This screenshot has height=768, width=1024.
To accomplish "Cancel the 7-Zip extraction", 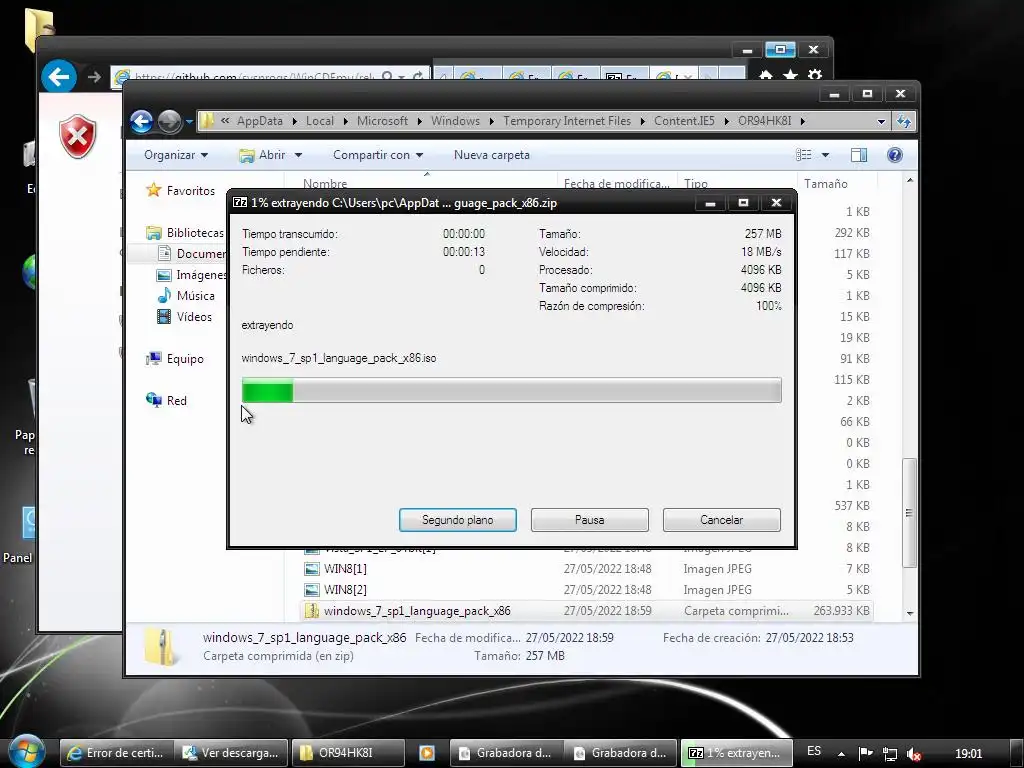I will click(x=721, y=520).
